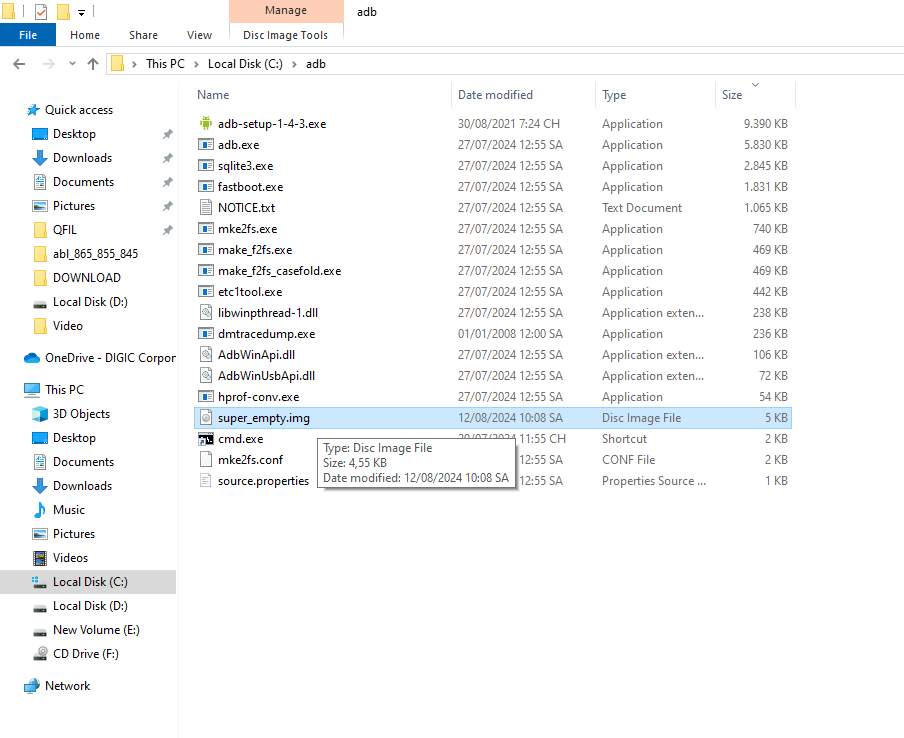
Task: Open the Disc Image Tools tab
Action: point(286,35)
